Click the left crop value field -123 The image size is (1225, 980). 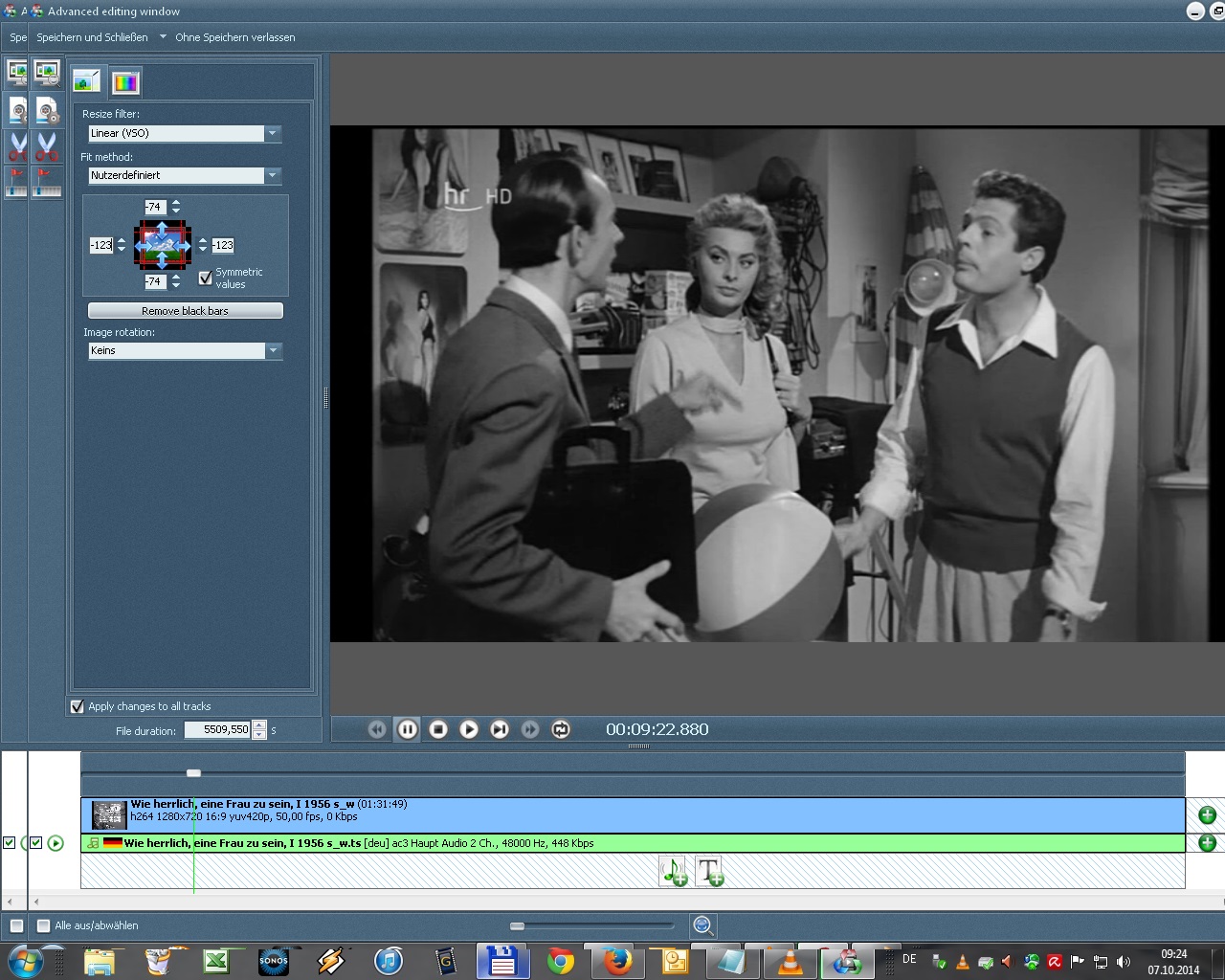(x=100, y=245)
